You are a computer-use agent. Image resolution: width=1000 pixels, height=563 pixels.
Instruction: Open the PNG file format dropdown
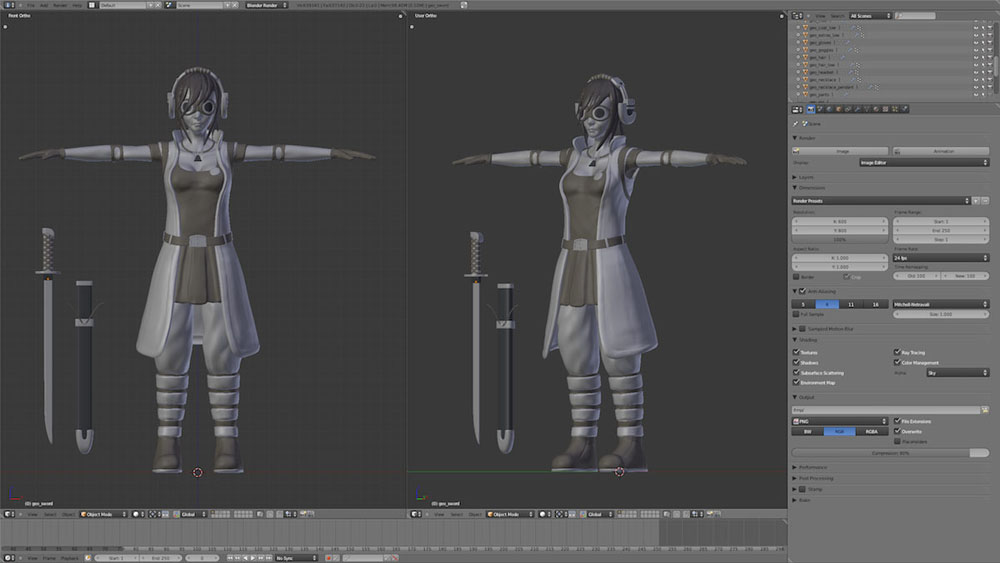(840, 421)
